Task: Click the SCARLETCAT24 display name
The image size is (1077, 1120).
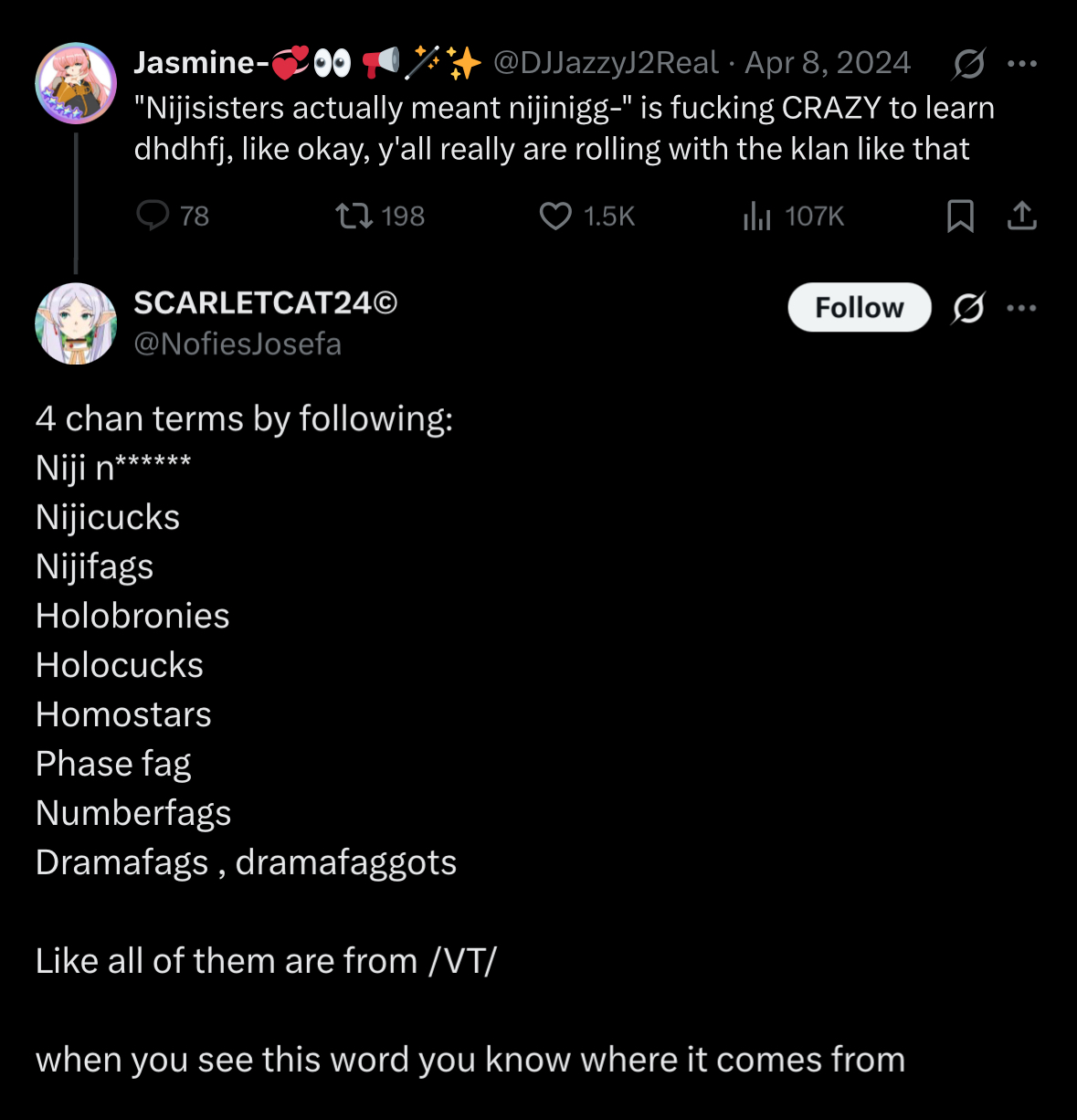Action: [265, 302]
